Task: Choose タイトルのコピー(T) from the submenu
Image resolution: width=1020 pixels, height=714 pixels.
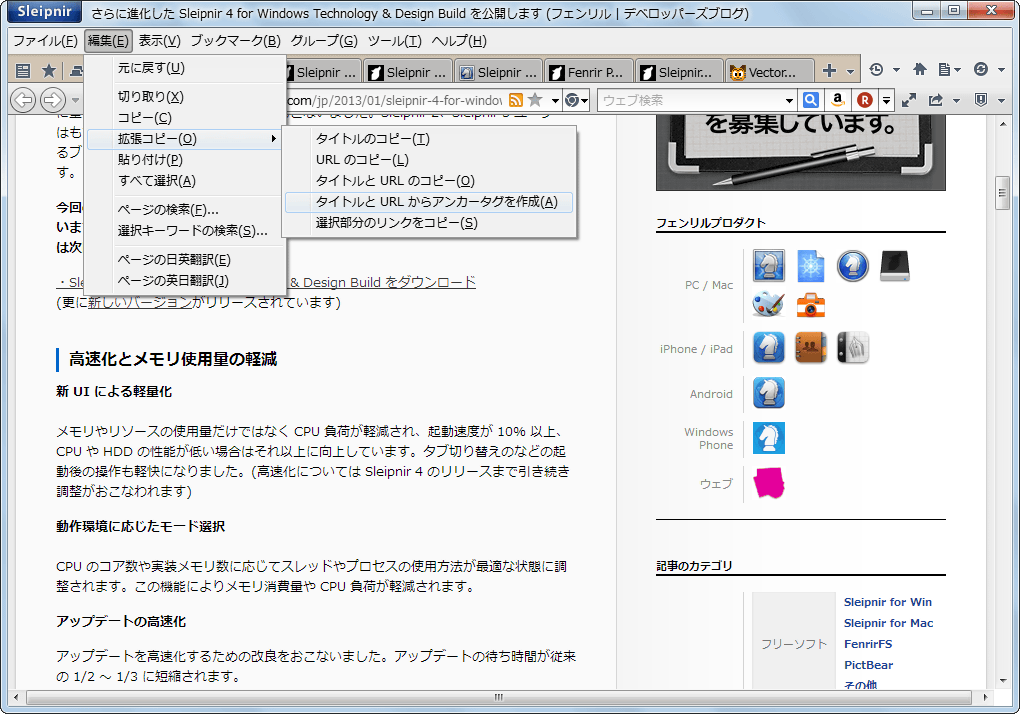Action: click(x=430, y=139)
